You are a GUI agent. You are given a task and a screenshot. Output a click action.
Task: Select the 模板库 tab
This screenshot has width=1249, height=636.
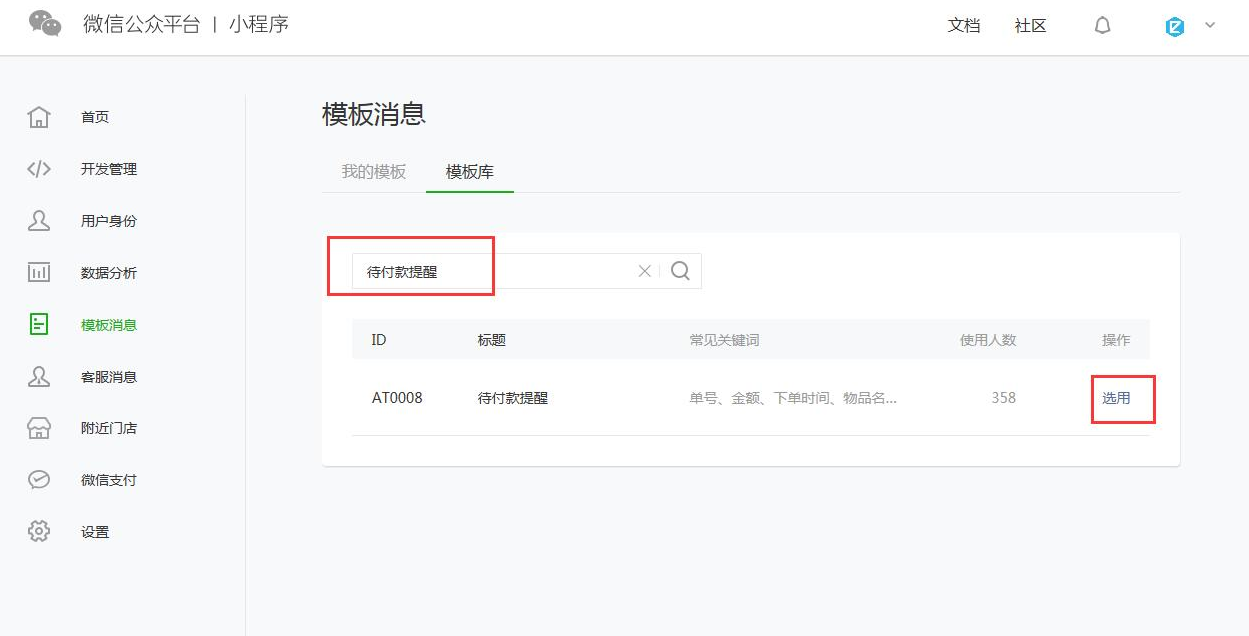pyautogui.click(x=470, y=172)
